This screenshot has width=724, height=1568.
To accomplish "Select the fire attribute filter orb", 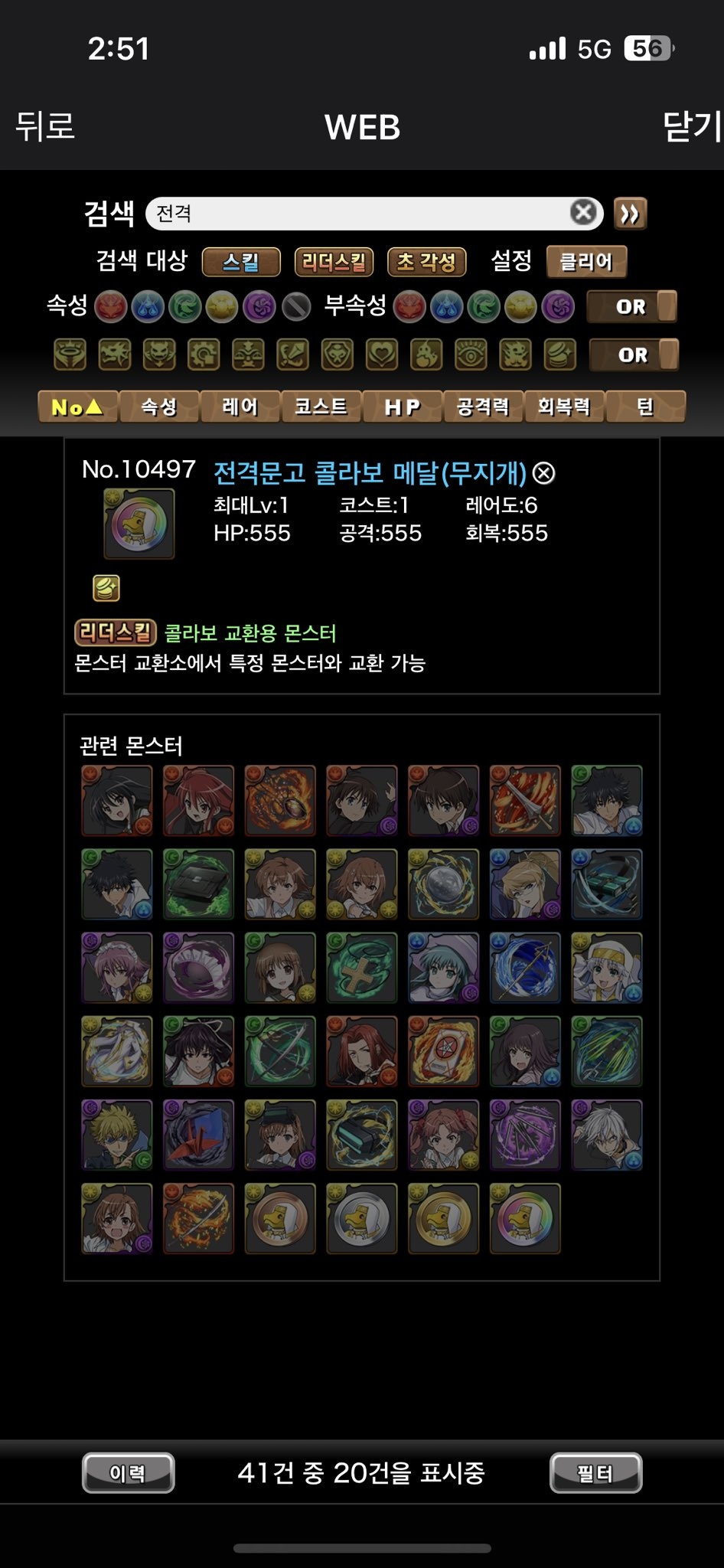I will [110, 307].
